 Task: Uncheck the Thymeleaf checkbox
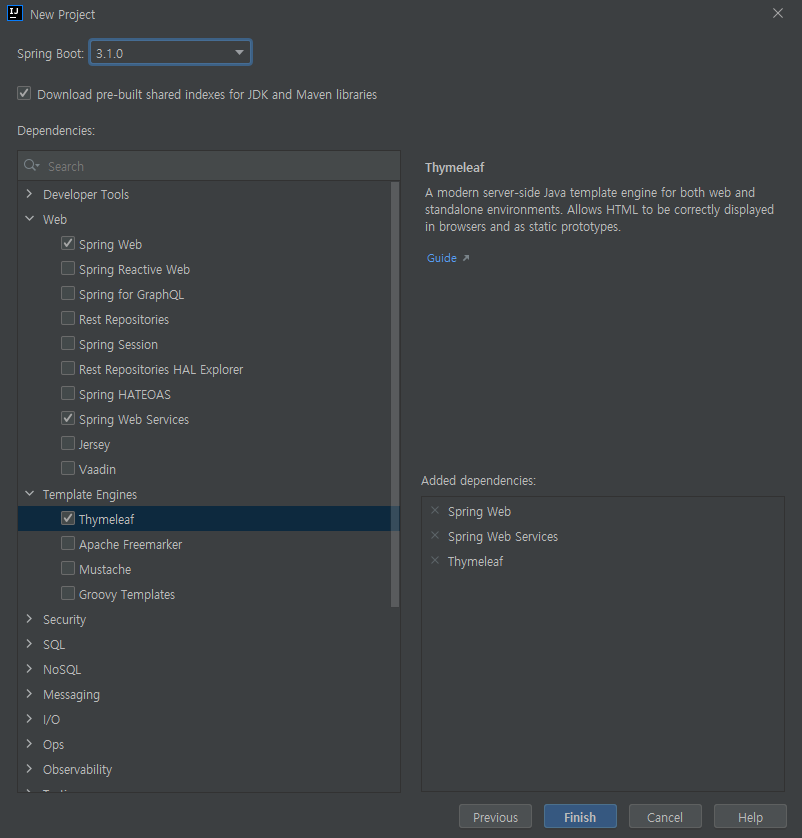click(x=68, y=518)
